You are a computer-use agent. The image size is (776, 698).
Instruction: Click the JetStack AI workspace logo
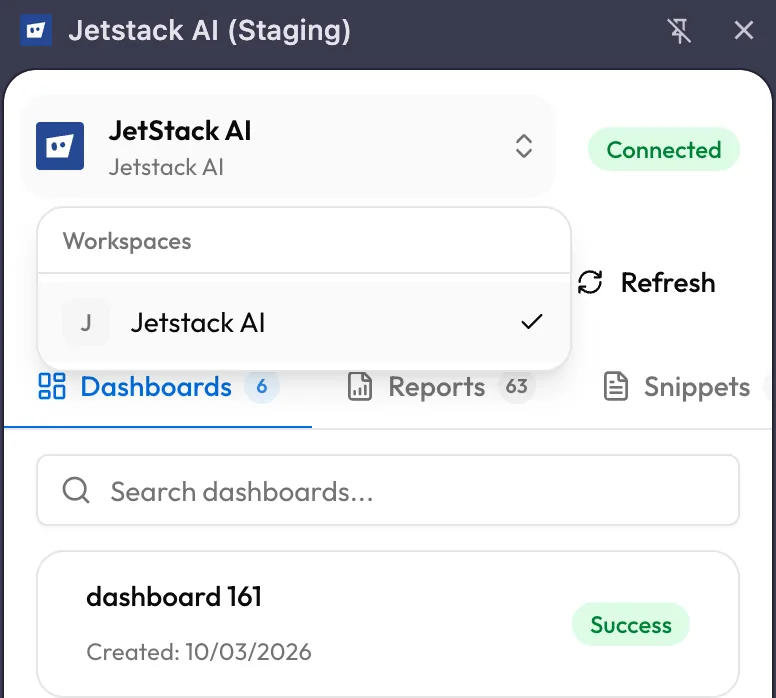click(x=60, y=146)
